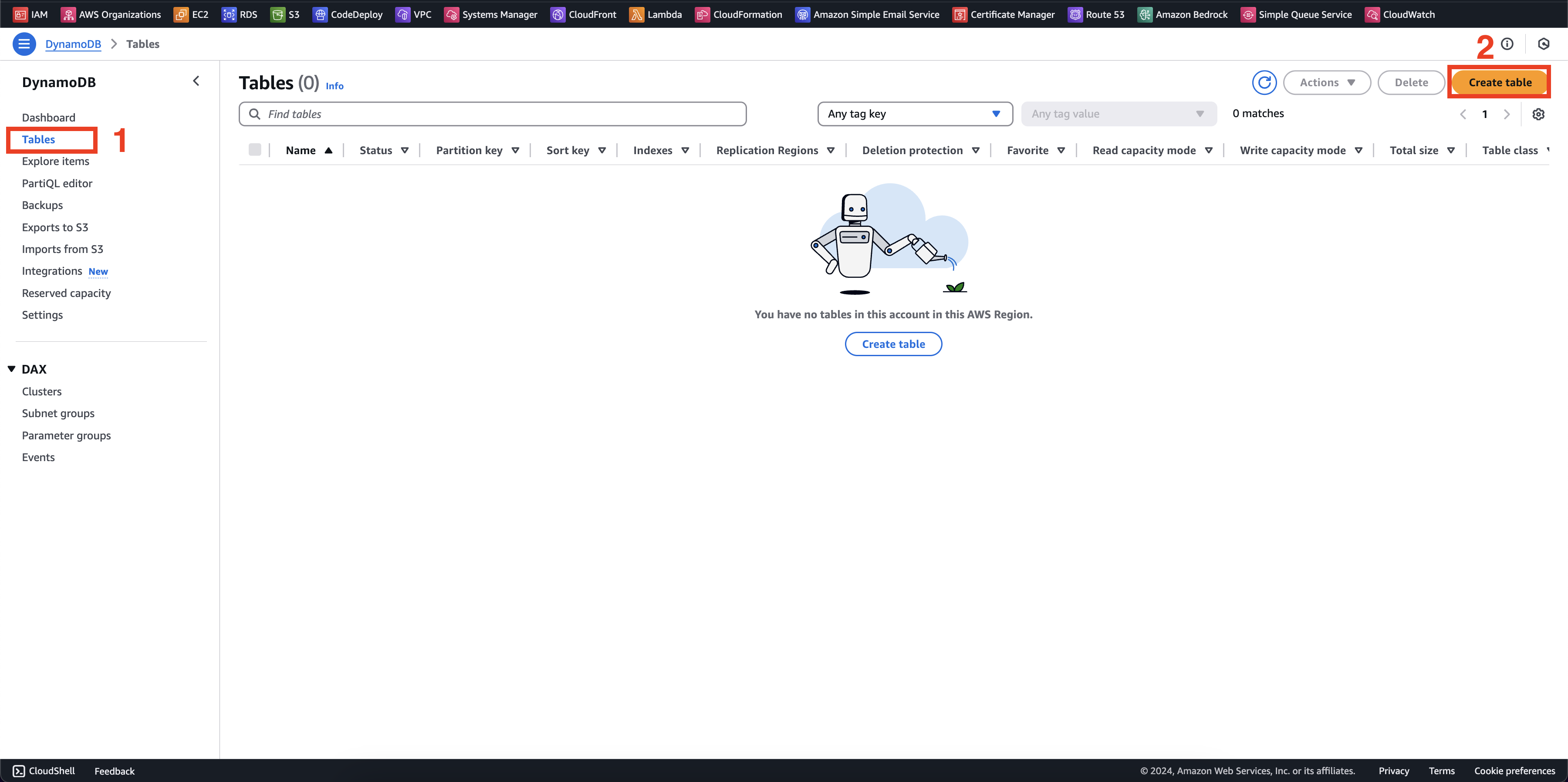Image resolution: width=1568 pixels, height=782 pixels.
Task: Sort by Sort key column
Action: pos(576,150)
